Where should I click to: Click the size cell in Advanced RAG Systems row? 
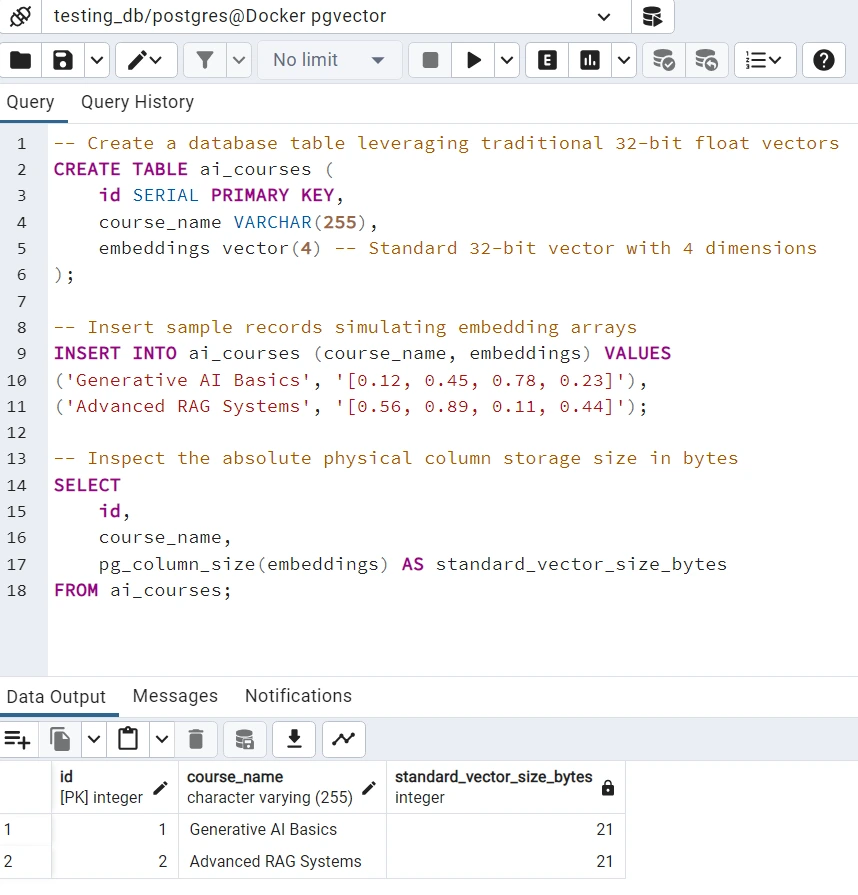[x=506, y=861]
